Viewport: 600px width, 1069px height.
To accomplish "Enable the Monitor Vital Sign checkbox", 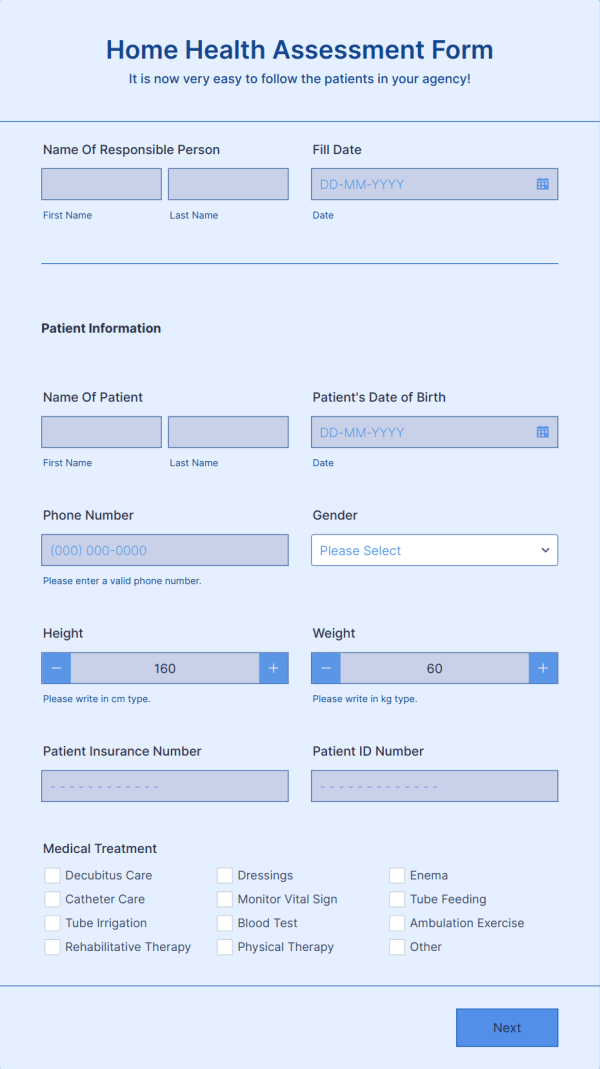I will [225, 899].
